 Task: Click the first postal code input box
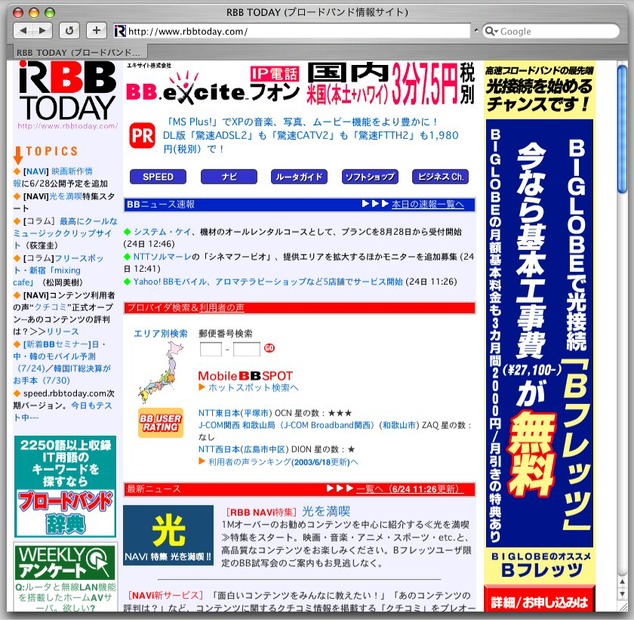tap(211, 349)
